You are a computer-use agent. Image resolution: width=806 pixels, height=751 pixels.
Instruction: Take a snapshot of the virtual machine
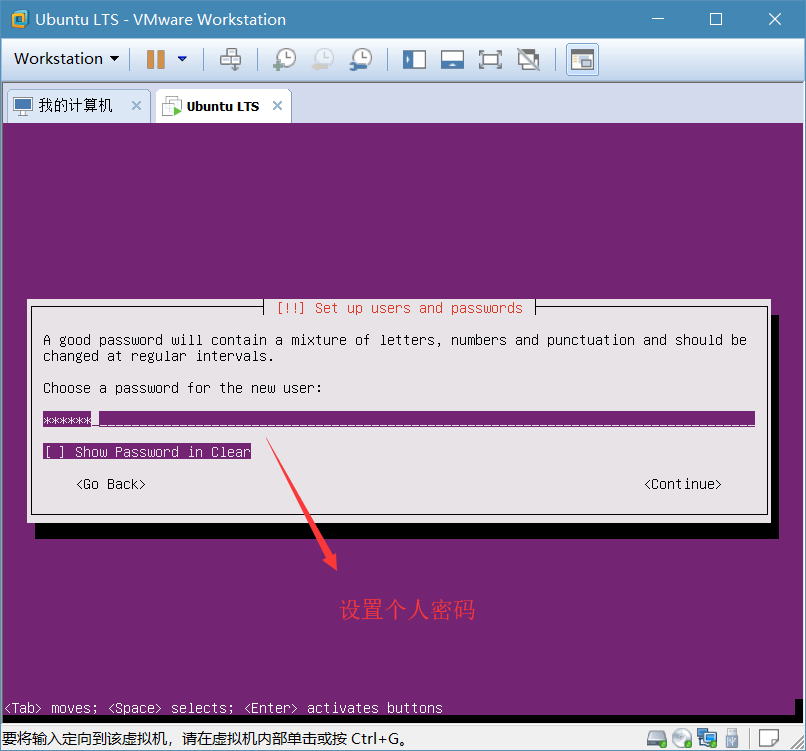(x=284, y=59)
